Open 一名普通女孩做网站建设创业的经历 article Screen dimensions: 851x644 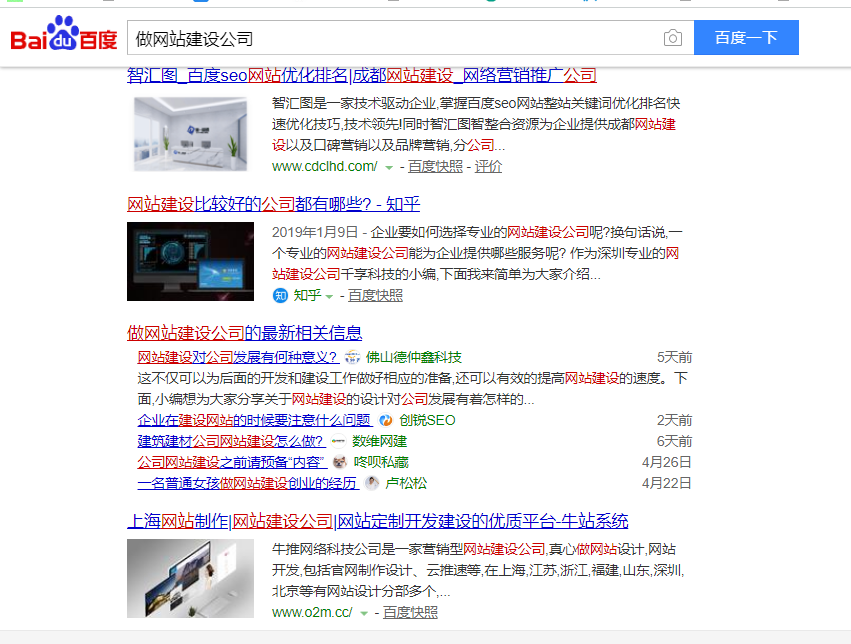(248, 483)
